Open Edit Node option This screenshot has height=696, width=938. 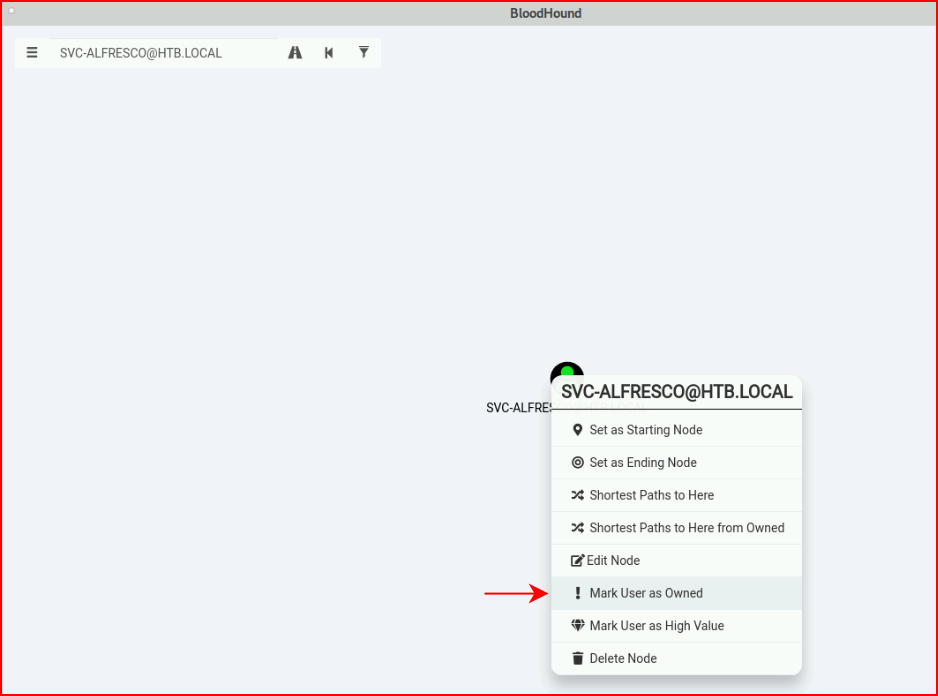pyautogui.click(x=676, y=560)
